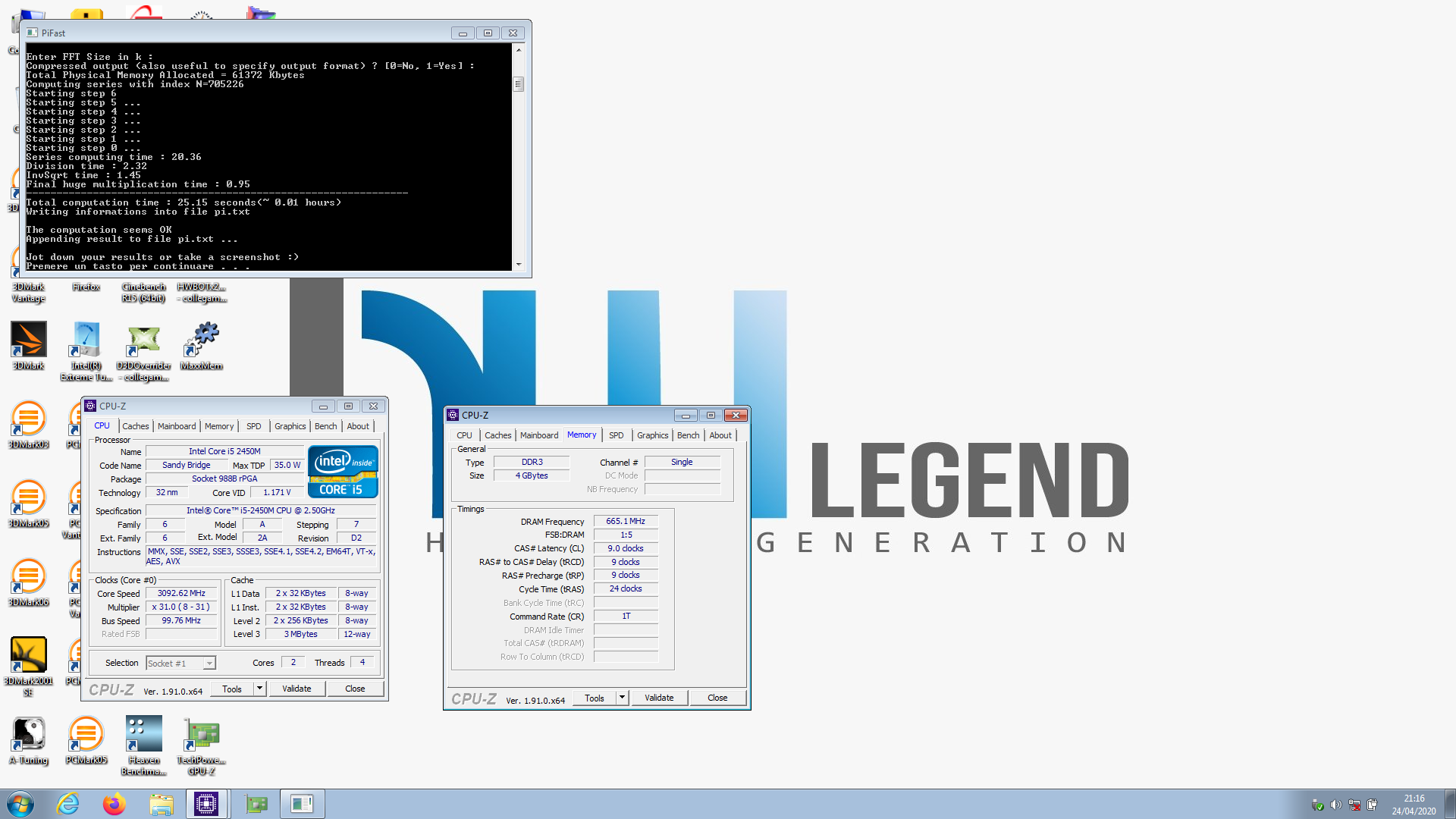
Task: Click the PiFast window title icon
Action: [32, 33]
